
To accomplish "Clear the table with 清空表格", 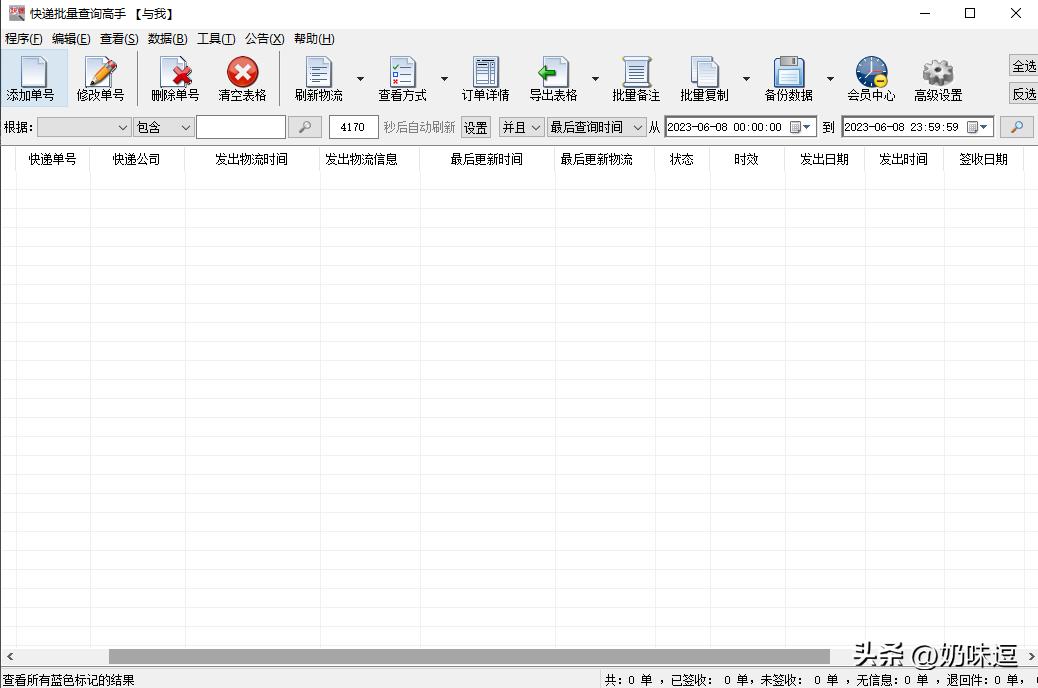I will 242,79.
